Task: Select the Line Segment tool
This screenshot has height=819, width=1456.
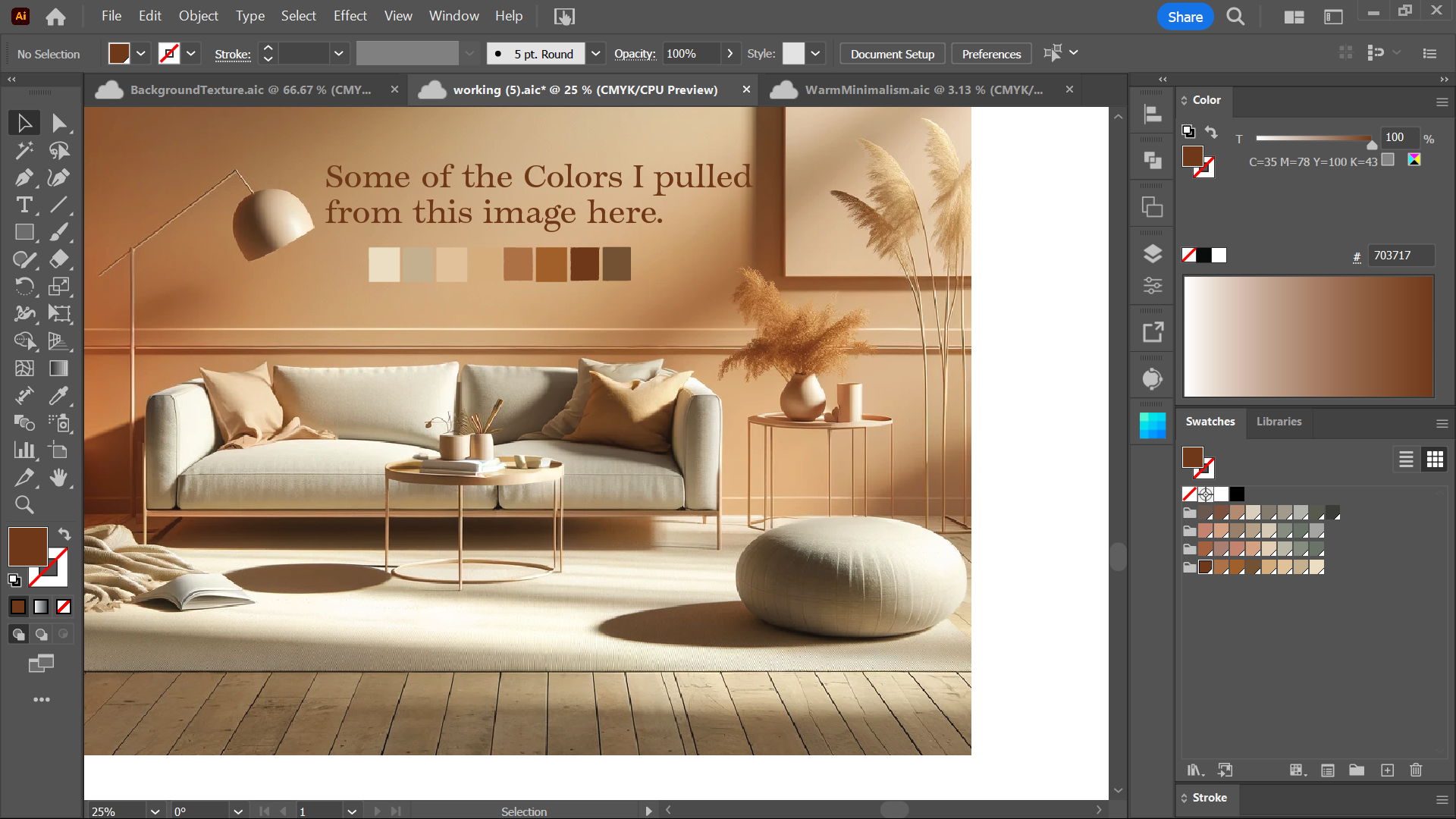Action: (58, 205)
